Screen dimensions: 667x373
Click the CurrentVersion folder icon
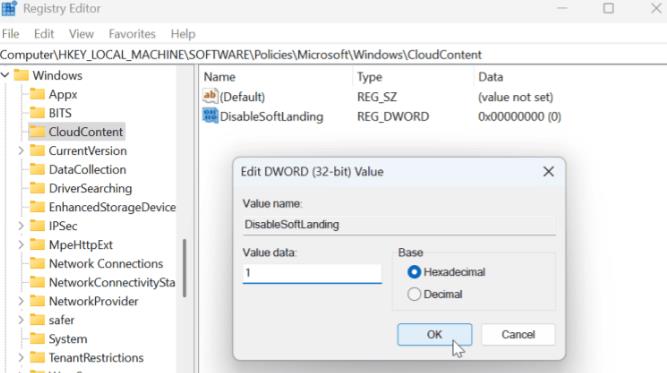[37, 151]
